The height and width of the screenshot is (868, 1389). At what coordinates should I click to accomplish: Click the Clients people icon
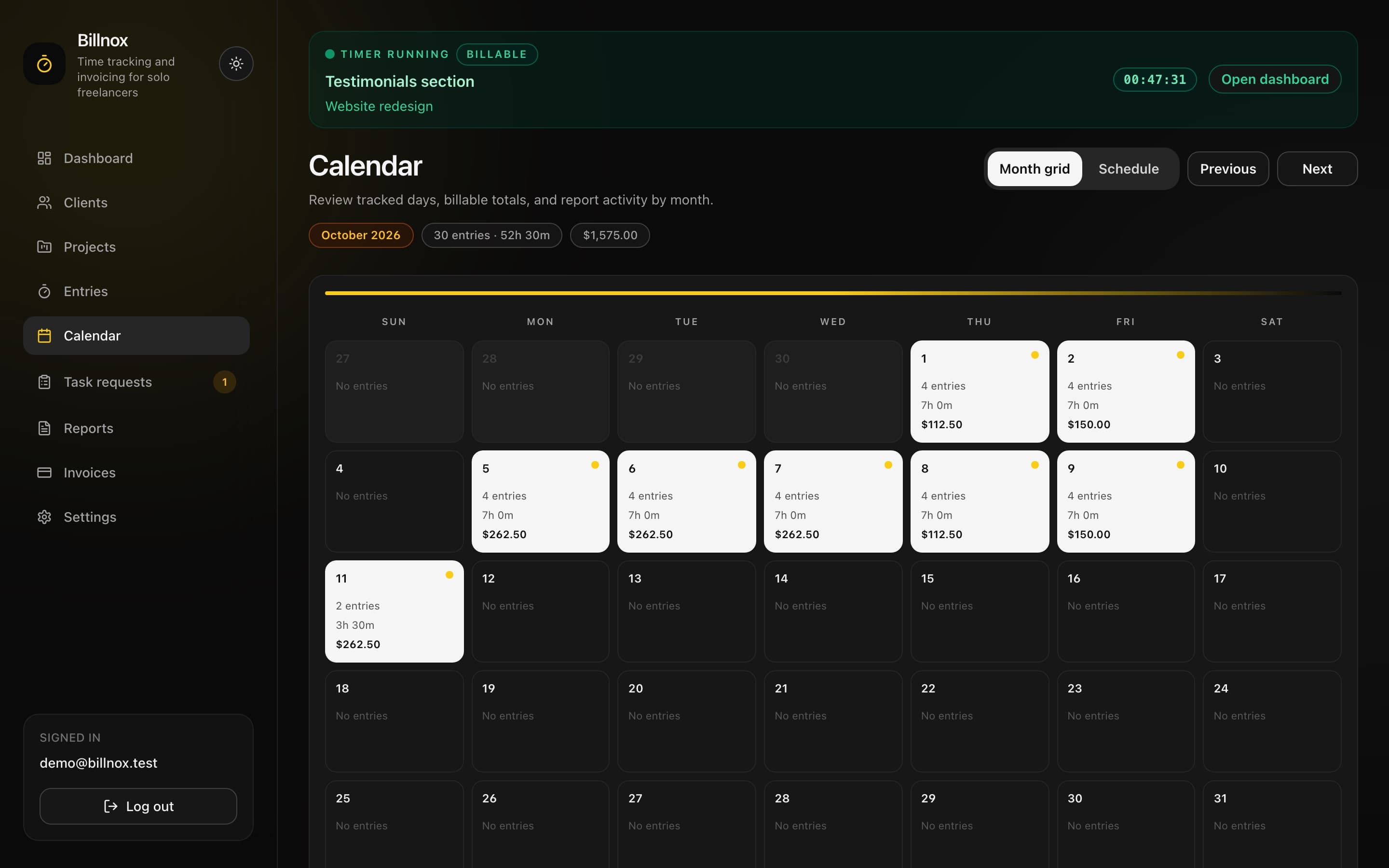pyautogui.click(x=44, y=203)
